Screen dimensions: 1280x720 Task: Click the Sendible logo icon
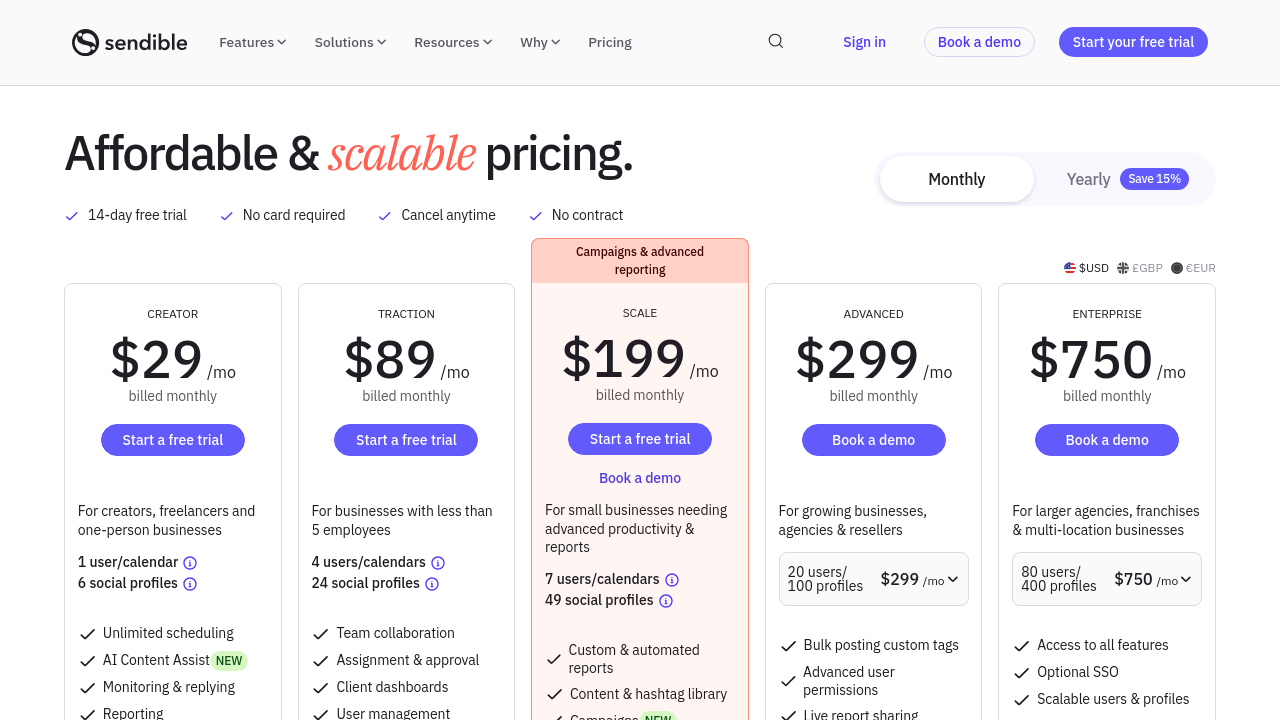(86, 42)
